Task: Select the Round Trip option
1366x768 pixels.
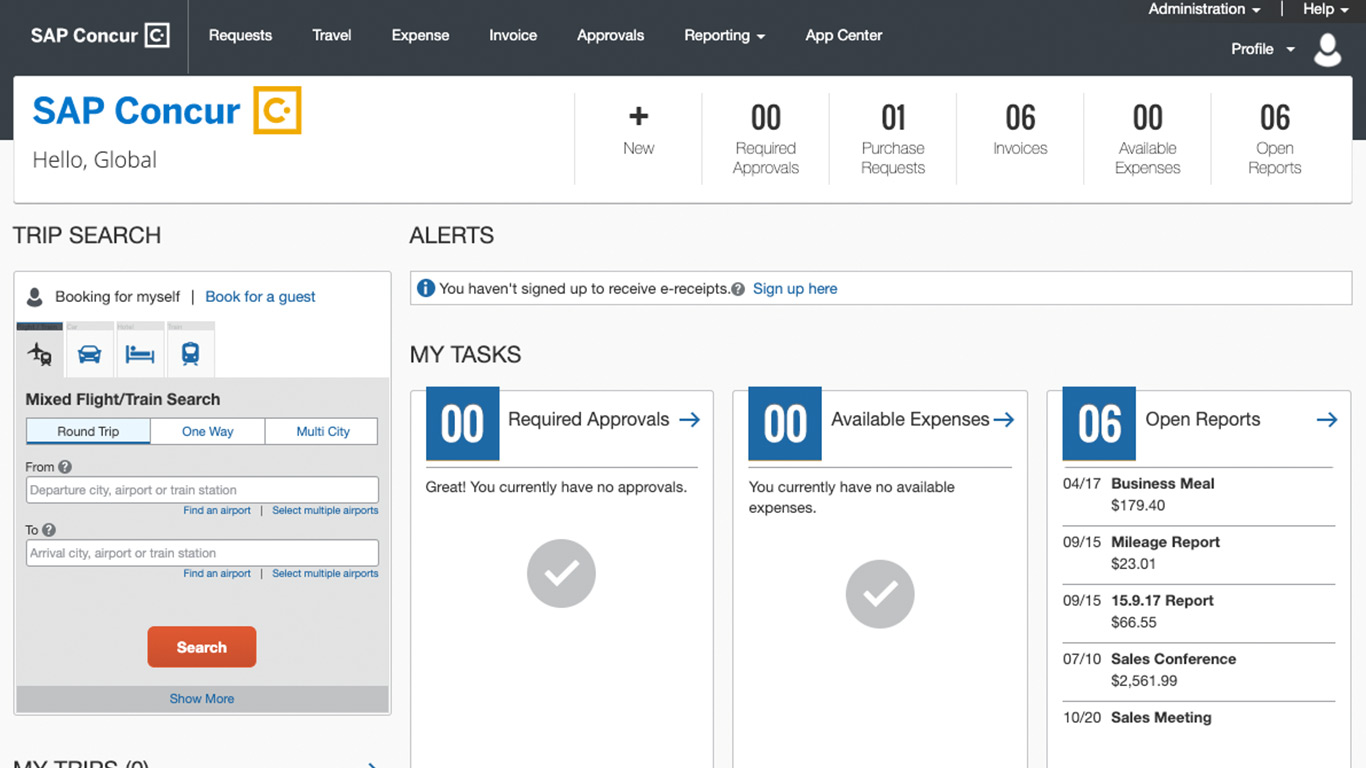Action: coord(88,431)
